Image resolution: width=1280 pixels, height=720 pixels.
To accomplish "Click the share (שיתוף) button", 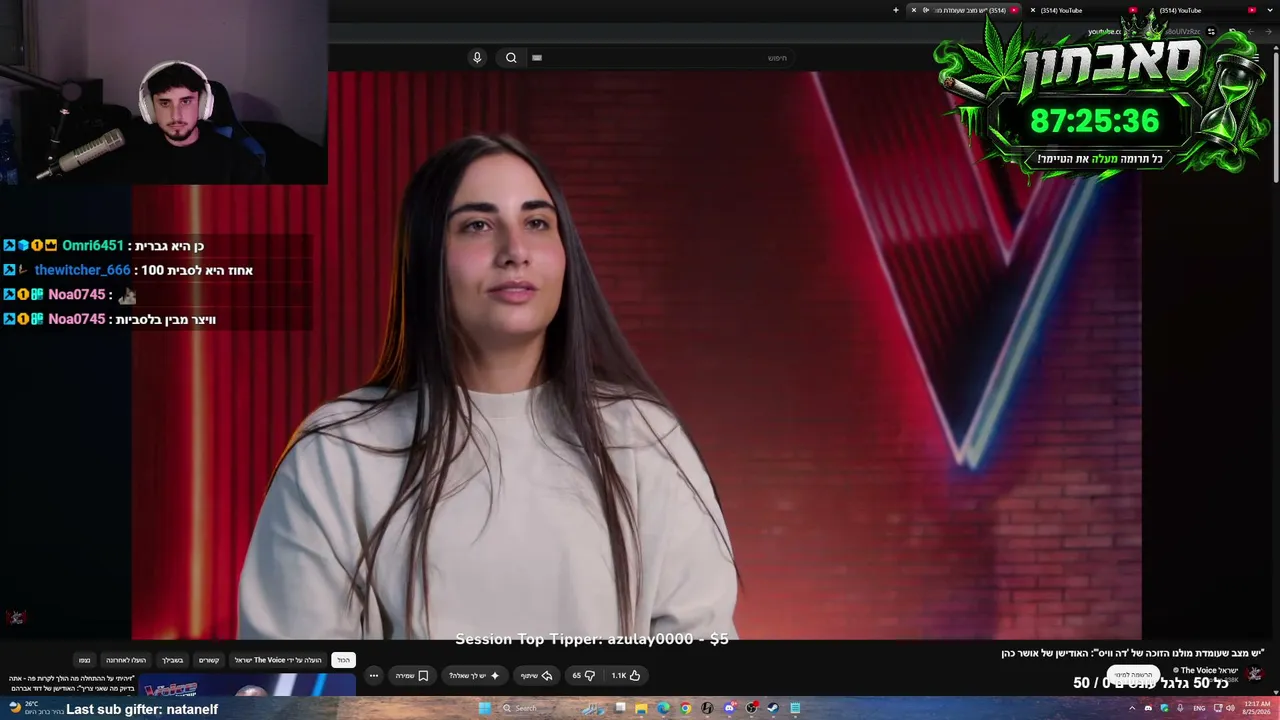I will click(536, 676).
